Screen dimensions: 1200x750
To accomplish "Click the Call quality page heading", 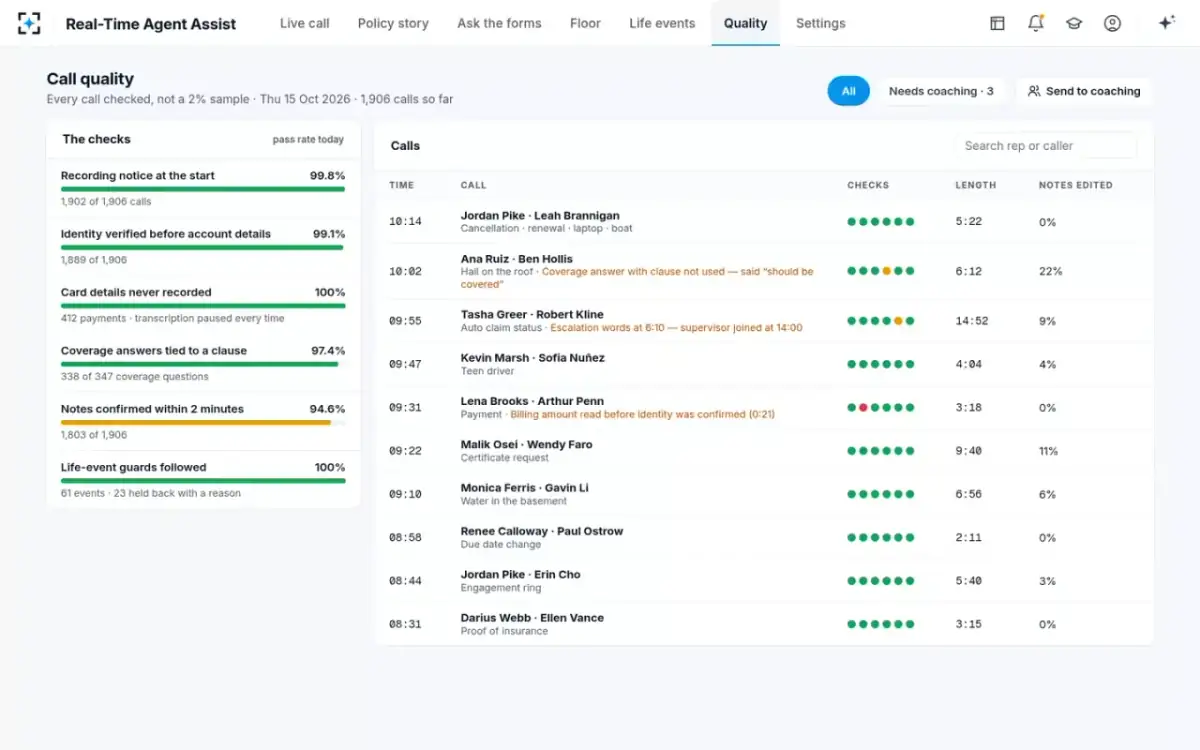I will pos(90,79).
